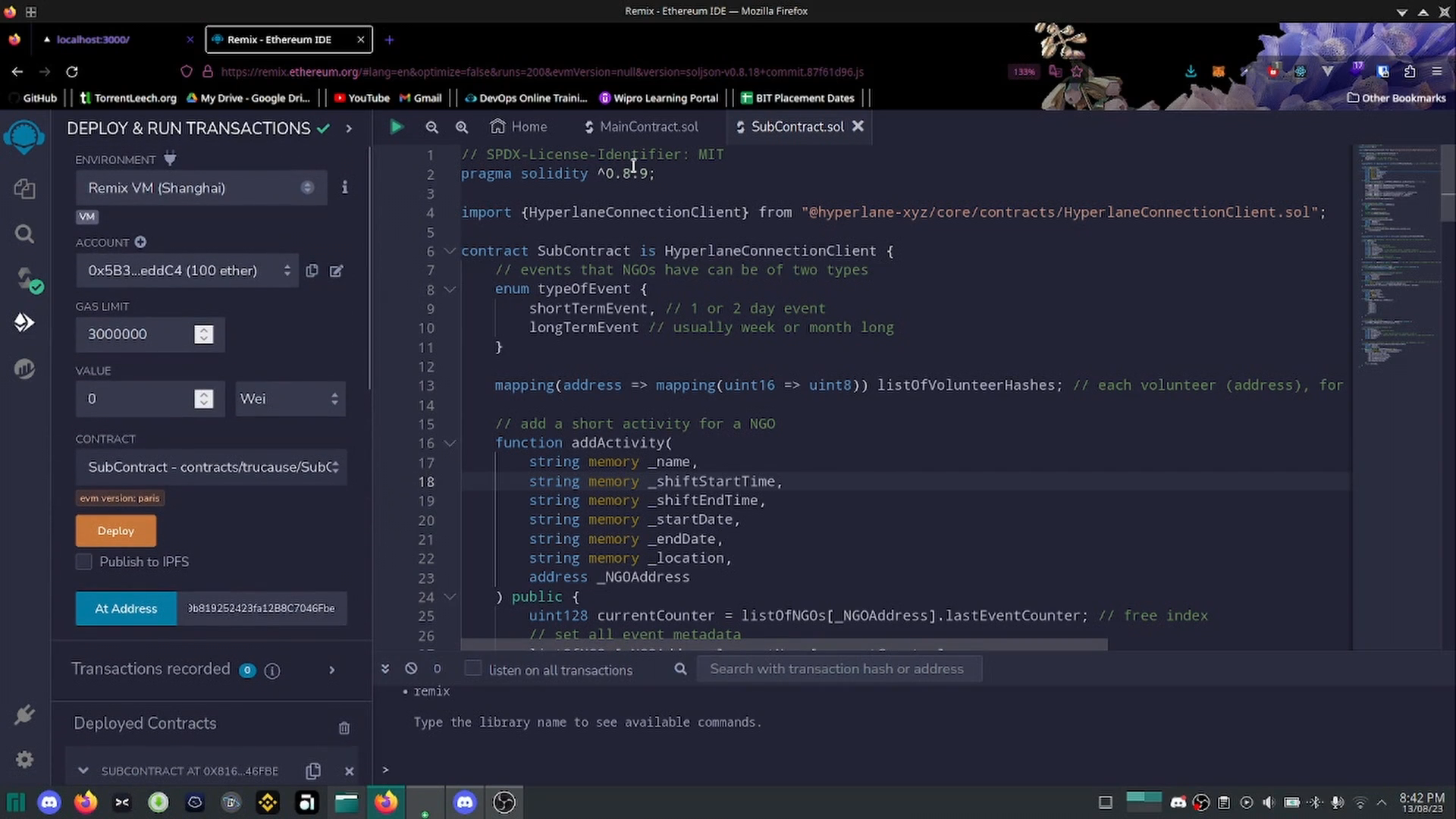Copy the selected account address

tap(312, 271)
